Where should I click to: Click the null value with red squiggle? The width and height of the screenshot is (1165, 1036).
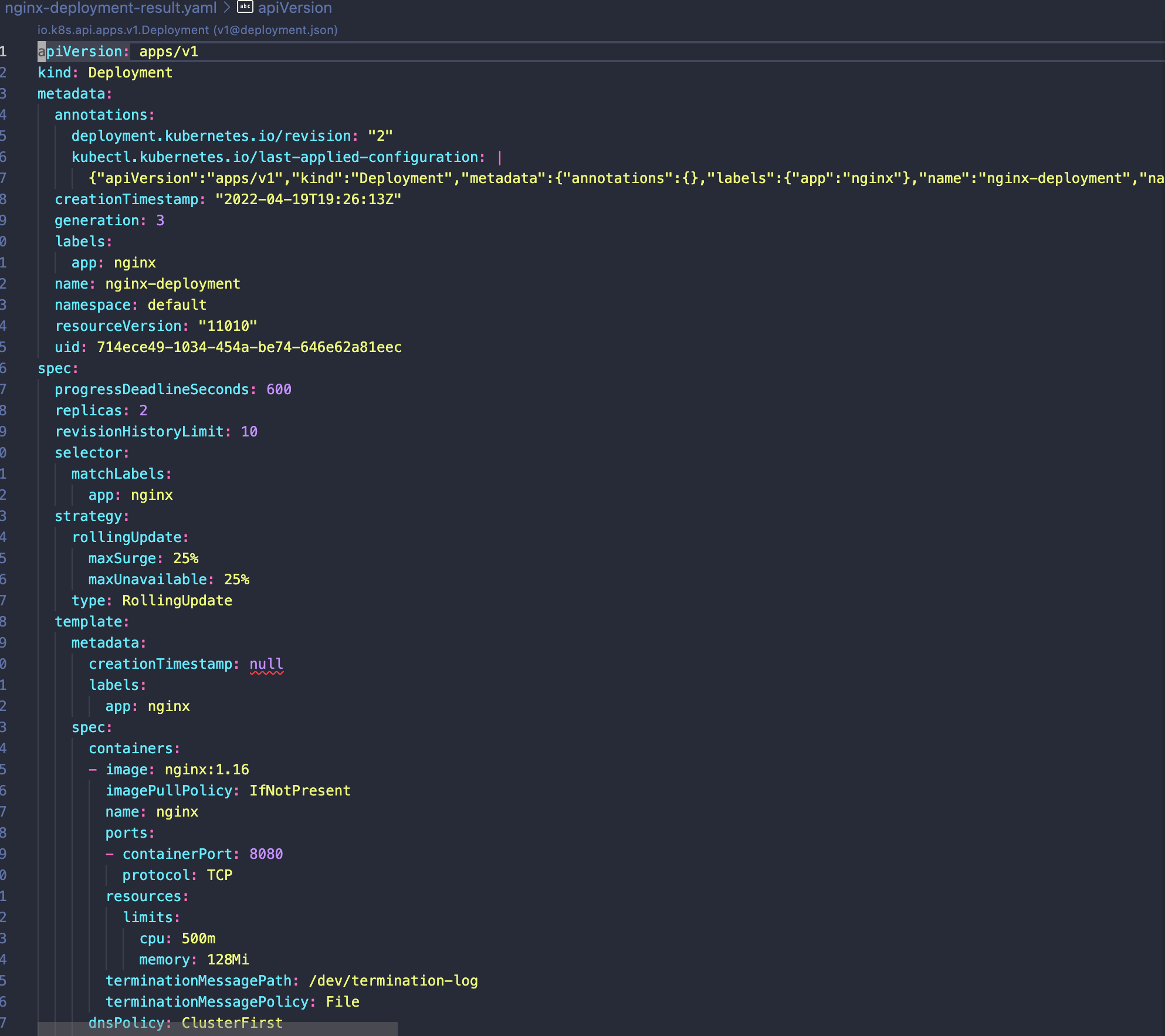266,663
